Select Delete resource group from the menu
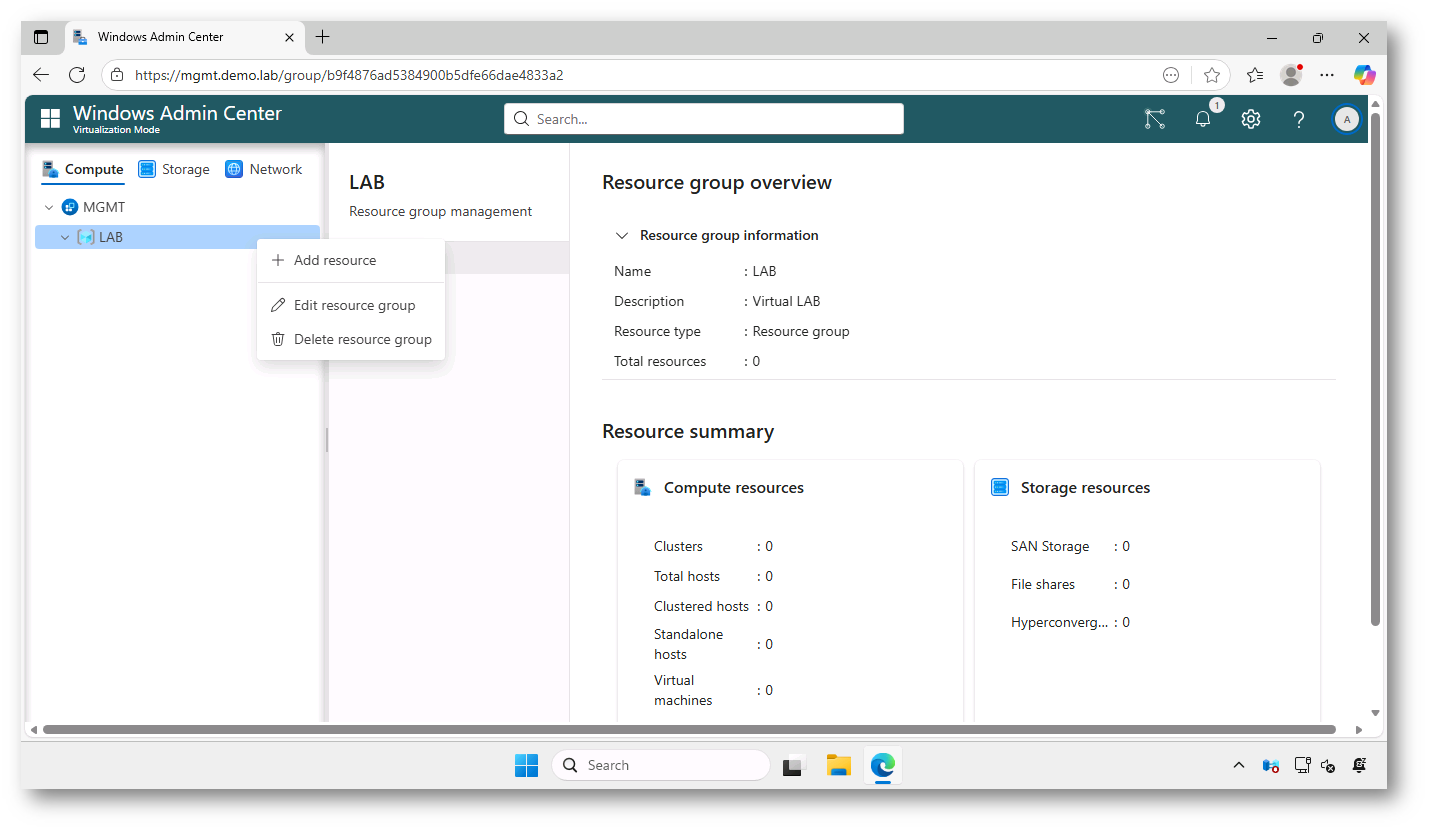This screenshot has width=1429, height=831. (364, 339)
